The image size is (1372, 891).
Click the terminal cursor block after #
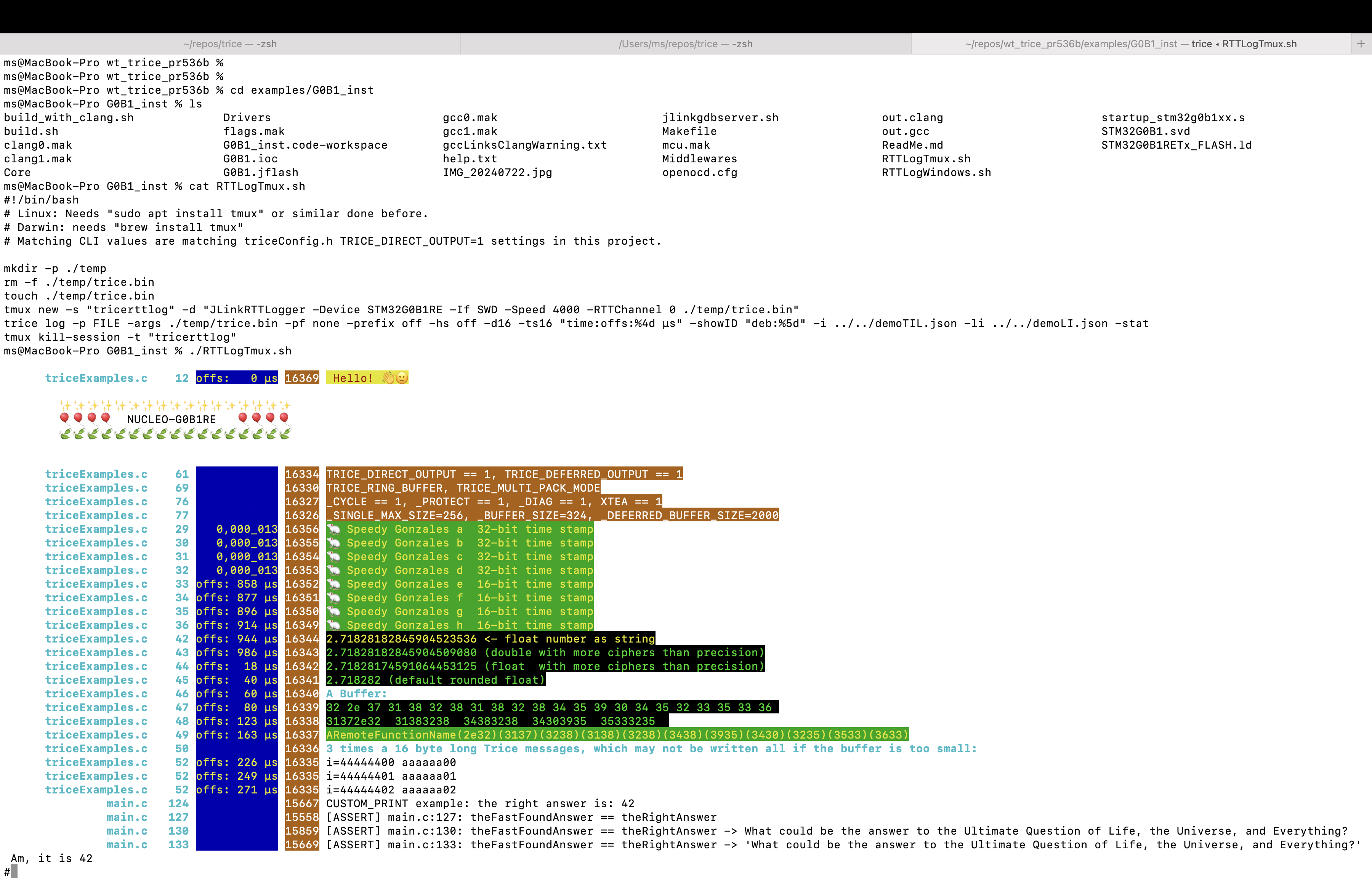(14, 872)
